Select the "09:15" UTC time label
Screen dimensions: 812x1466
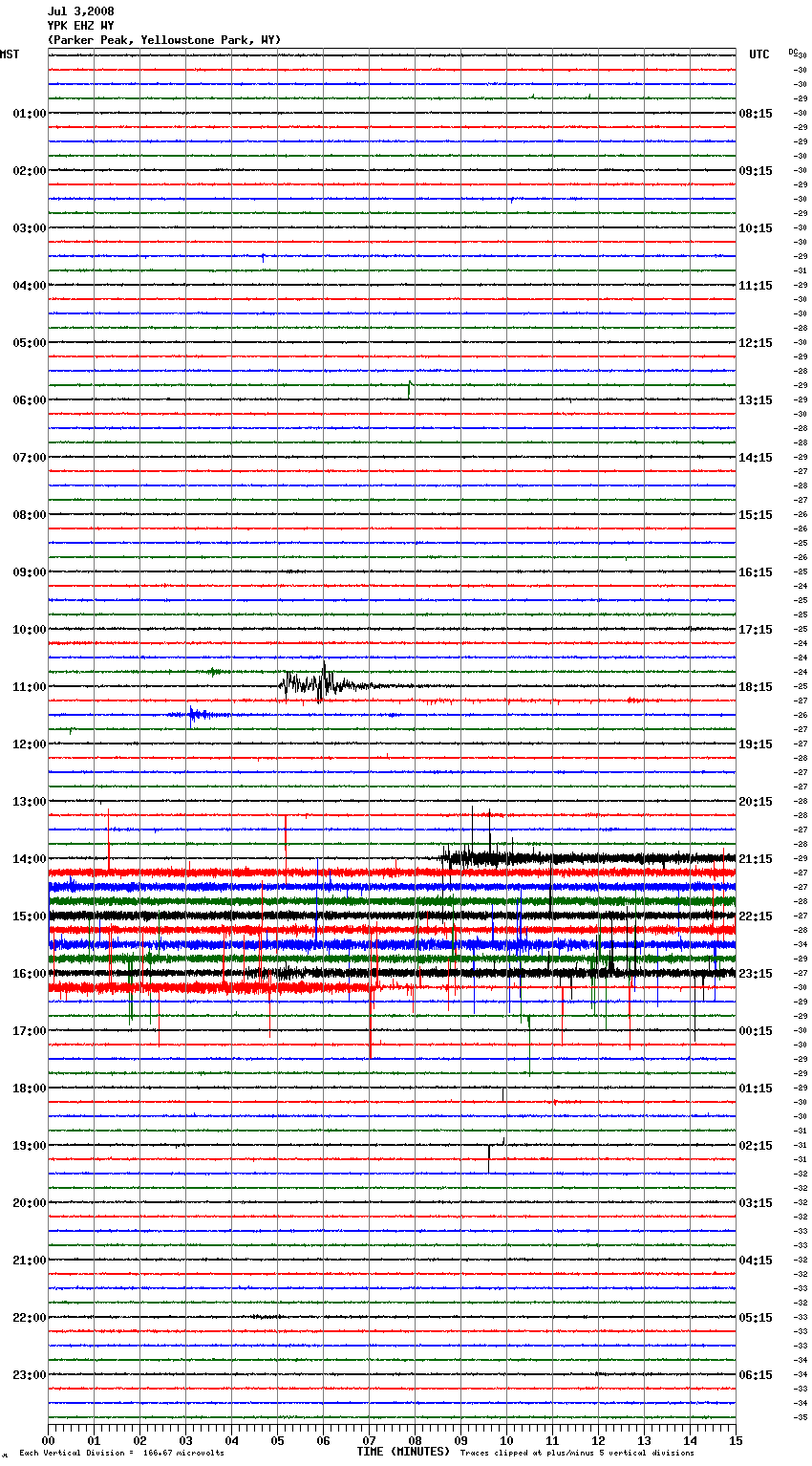click(x=756, y=171)
